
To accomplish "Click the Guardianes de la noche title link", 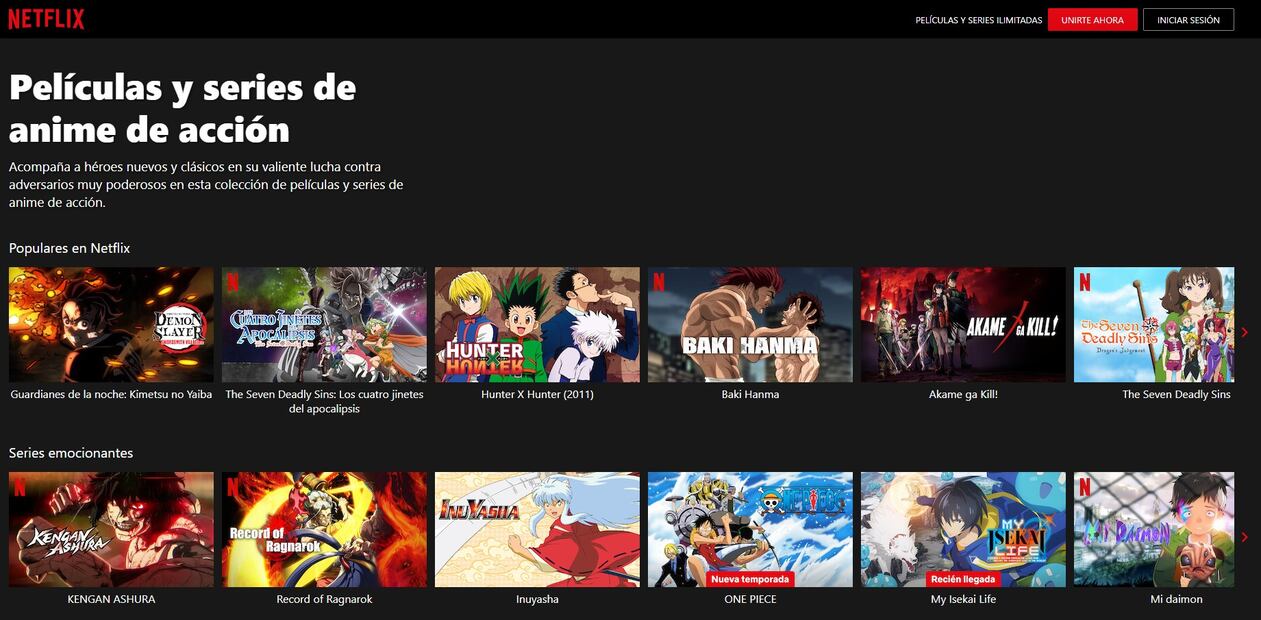I will pos(111,394).
